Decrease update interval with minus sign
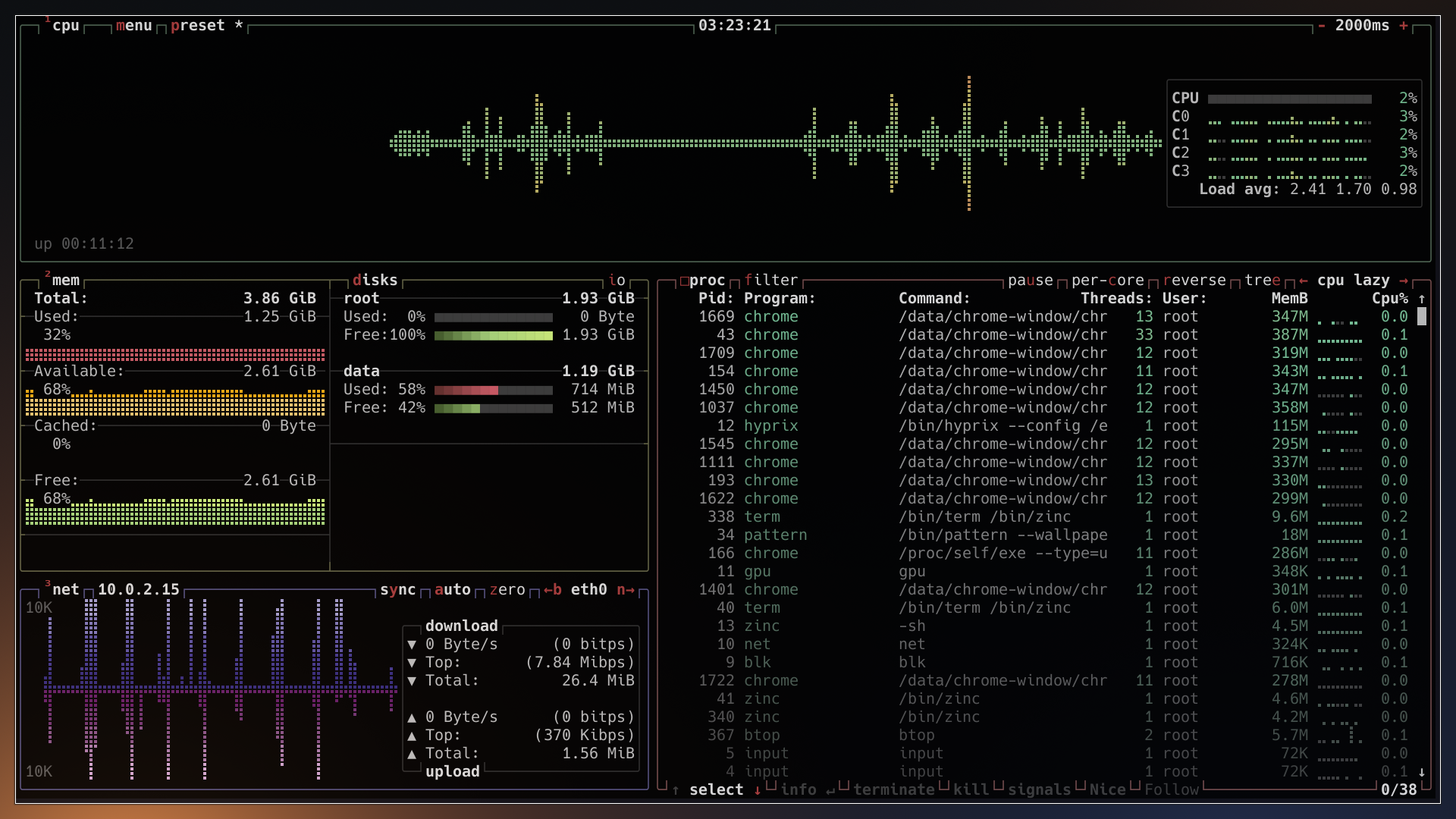The image size is (1456, 819). tap(1322, 26)
